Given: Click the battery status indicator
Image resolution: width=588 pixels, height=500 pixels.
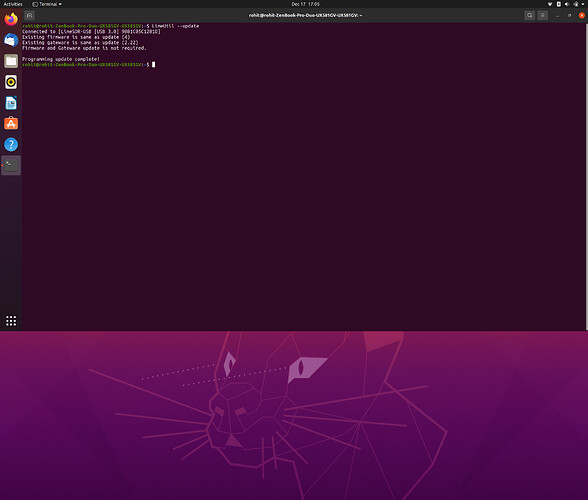Looking at the screenshot, I should click(x=575, y=4).
